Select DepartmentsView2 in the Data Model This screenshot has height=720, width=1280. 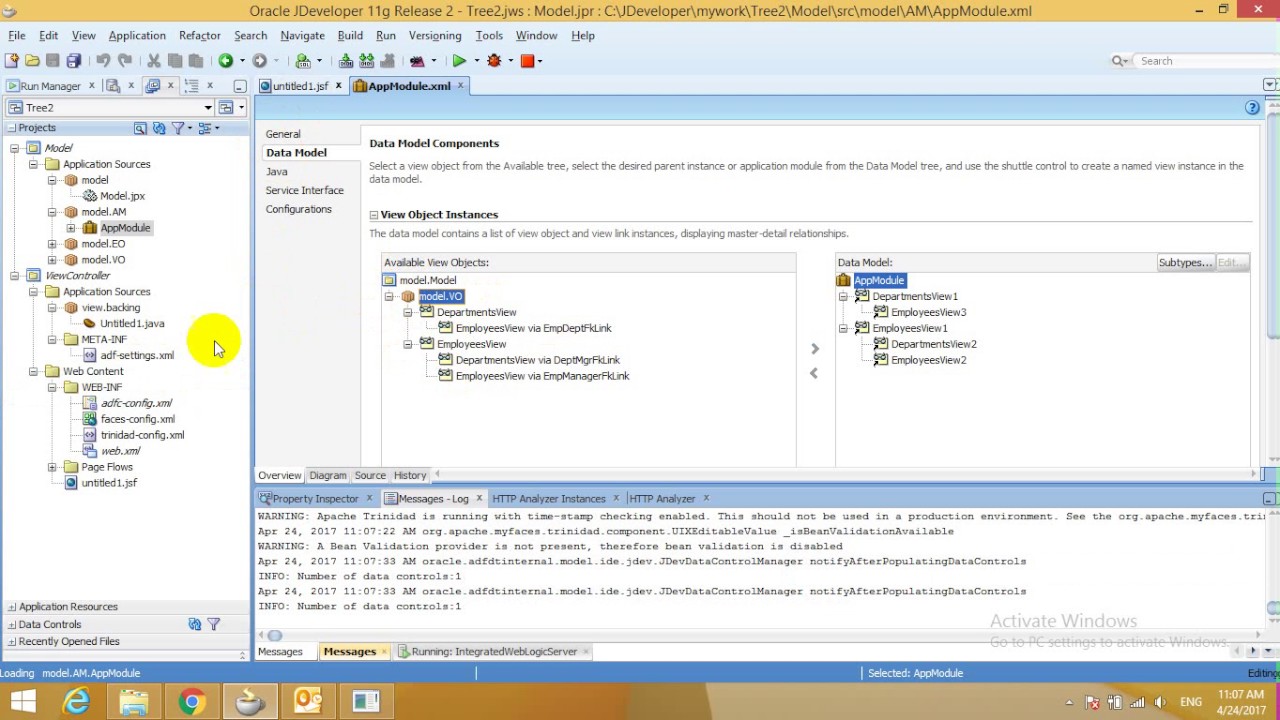(933, 345)
